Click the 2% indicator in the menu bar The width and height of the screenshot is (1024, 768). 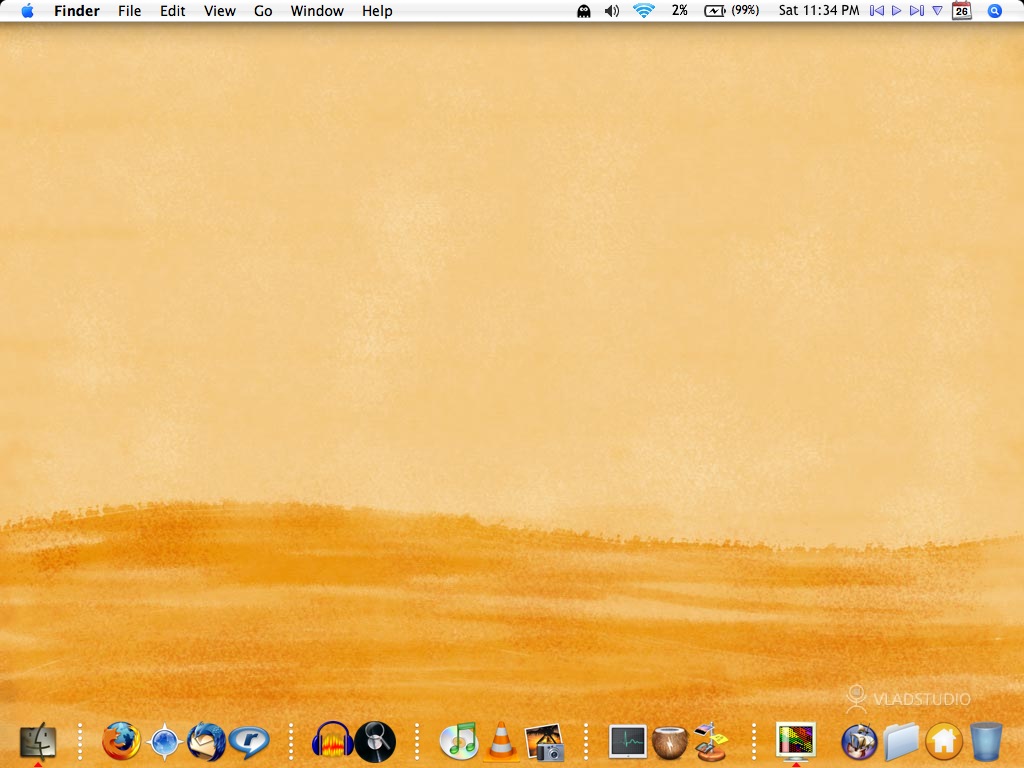(x=680, y=10)
